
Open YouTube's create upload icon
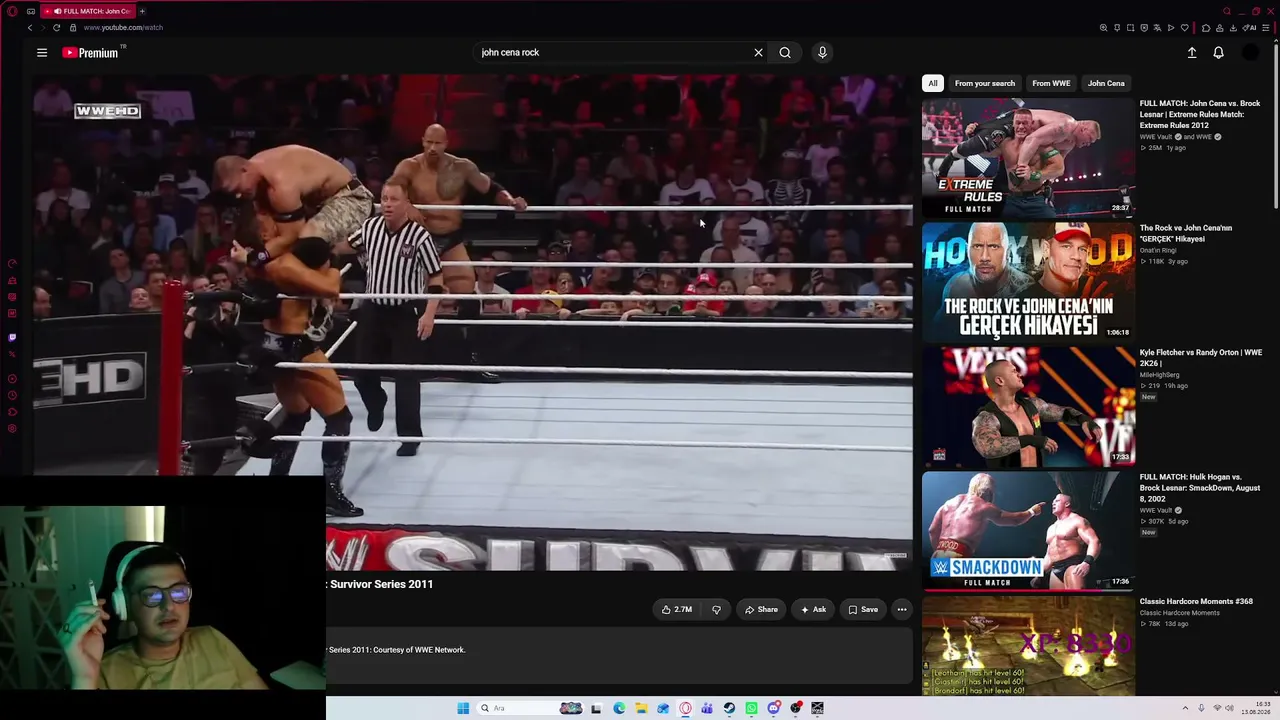point(1192,53)
